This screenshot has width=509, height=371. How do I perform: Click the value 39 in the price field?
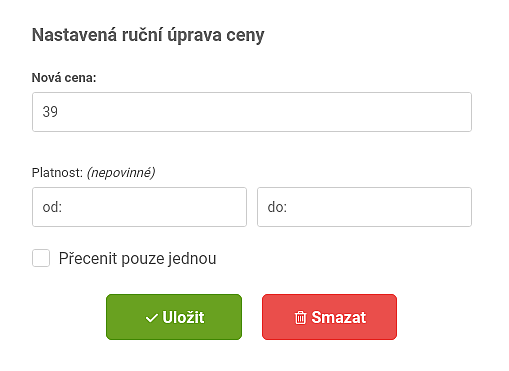click(50, 112)
